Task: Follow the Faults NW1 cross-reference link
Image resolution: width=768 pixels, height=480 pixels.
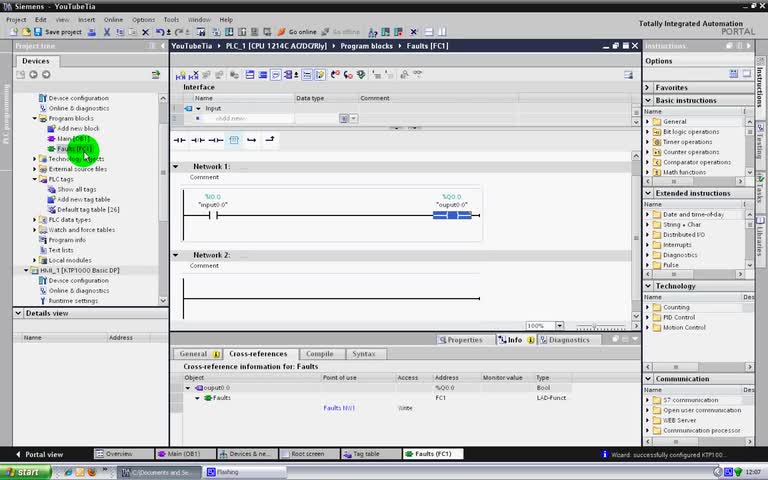Action: 339,408
